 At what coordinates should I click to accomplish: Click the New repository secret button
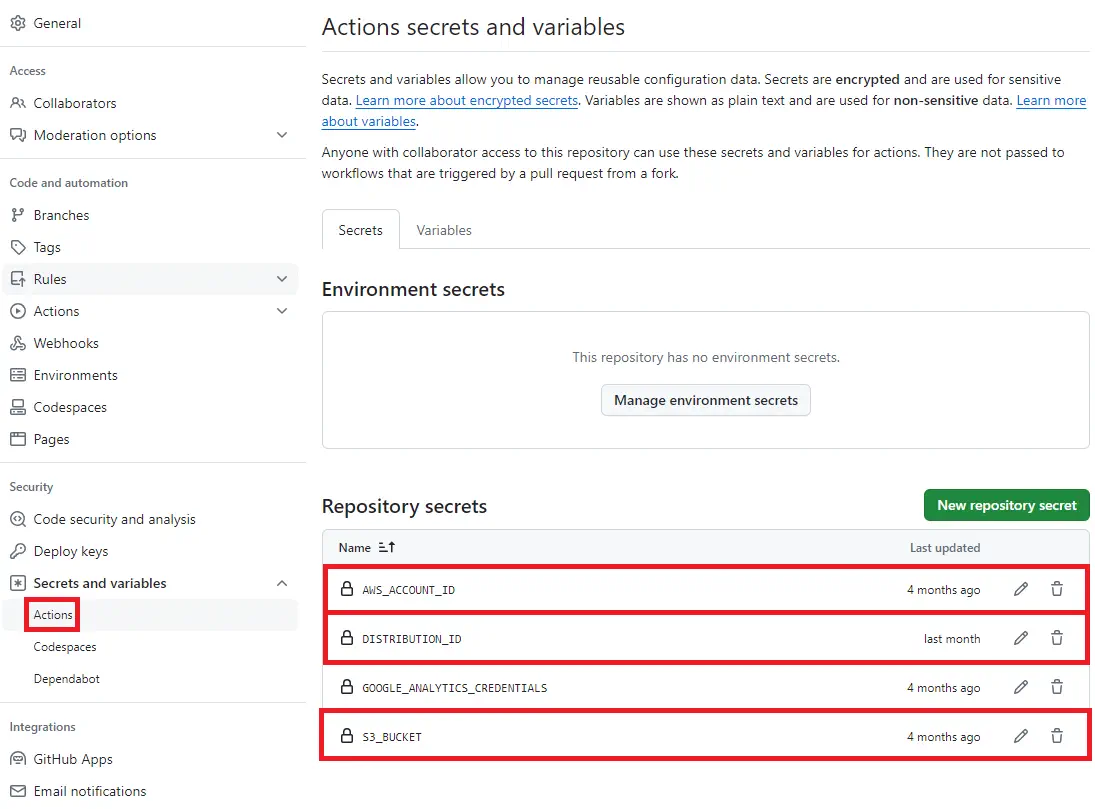[1006, 505]
